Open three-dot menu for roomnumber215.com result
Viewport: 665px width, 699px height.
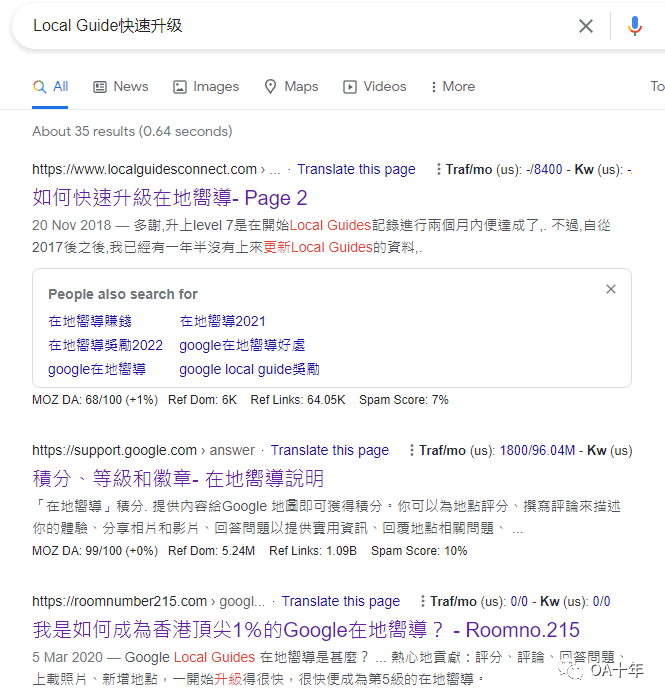coord(423,601)
